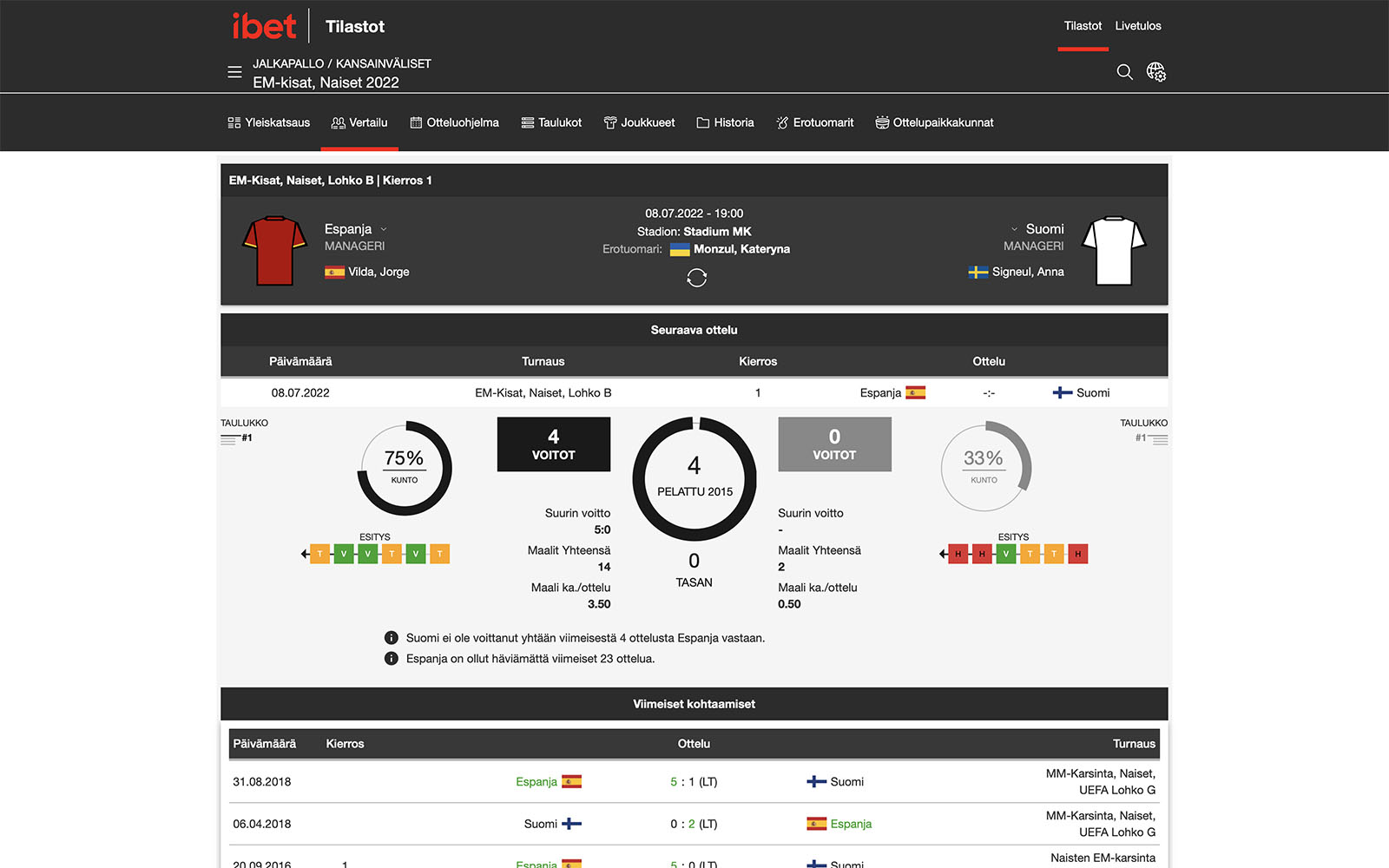This screenshot has height=868, width=1389.
Task: Switch to the Taulukot tab
Action: click(x=551, y=122)
